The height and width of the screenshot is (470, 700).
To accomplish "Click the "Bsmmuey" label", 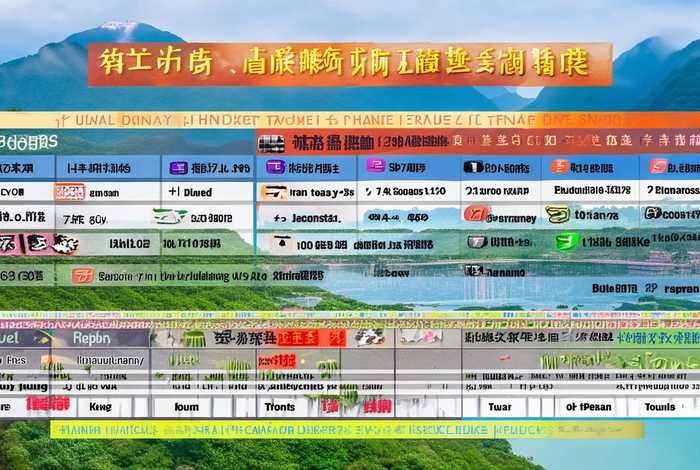I will tap(511, 219).
